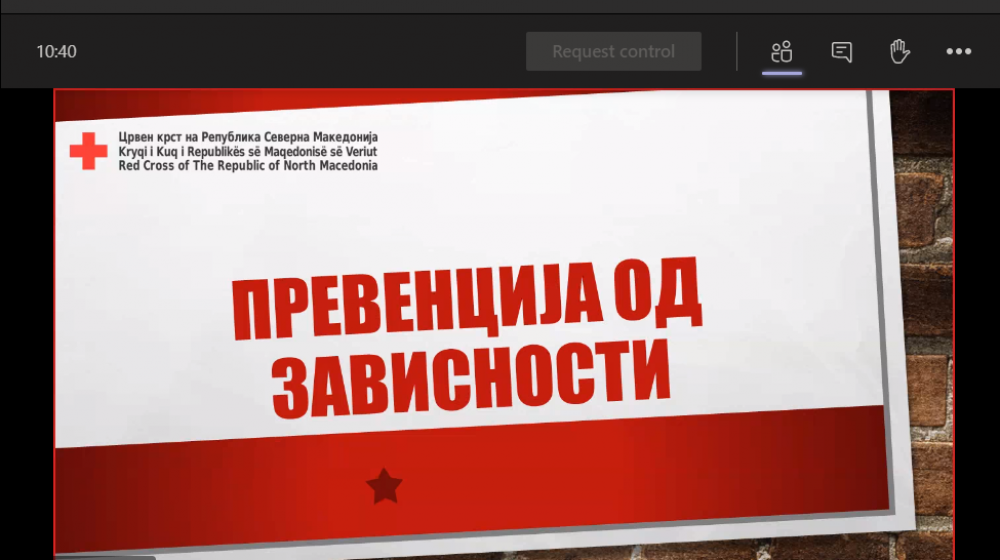Click the dark red star on the slide
The width and height of the screenshot is (1000, 560).
coord(384,487)
